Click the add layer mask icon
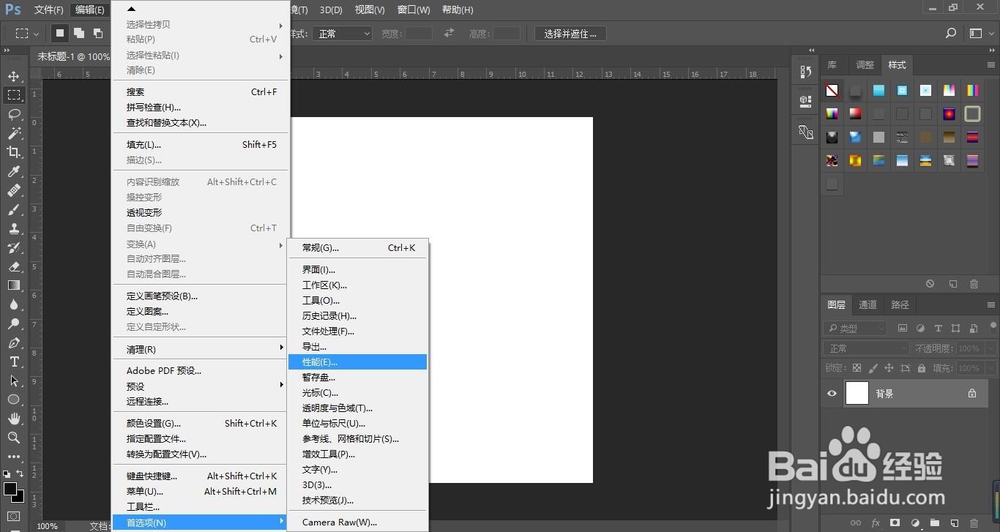1000x532 pixels. (895, 522)
